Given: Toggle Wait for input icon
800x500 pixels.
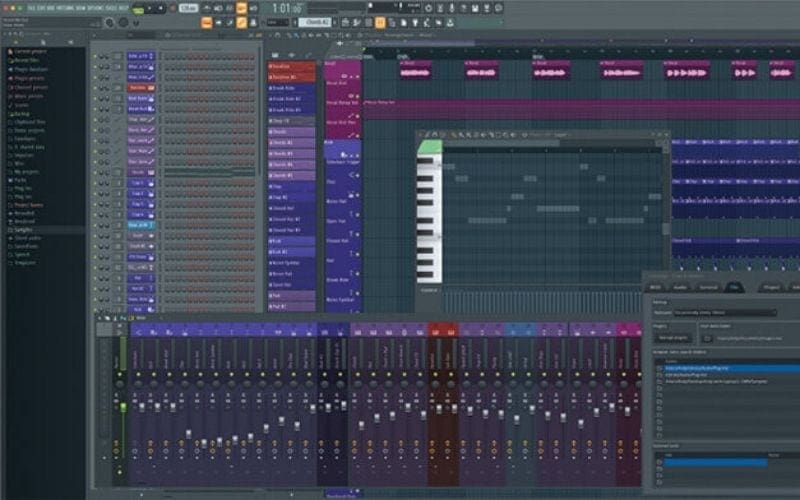Looking at the screenshot, I should 218,8.
